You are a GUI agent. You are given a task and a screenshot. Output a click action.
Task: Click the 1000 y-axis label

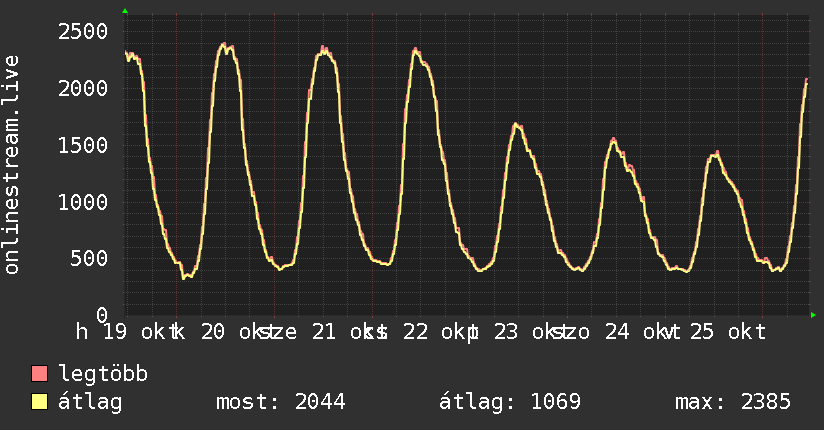[83, 202]
